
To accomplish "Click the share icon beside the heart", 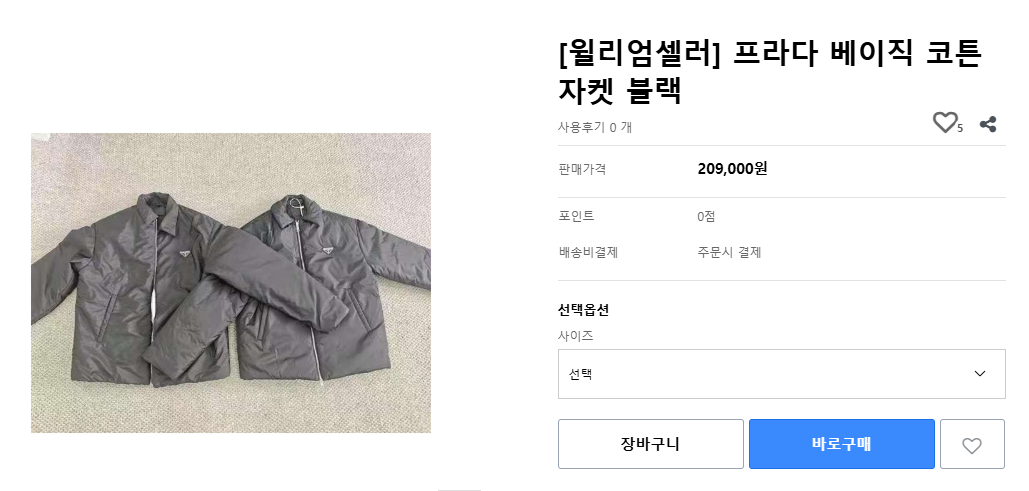I will pos(988,124).
